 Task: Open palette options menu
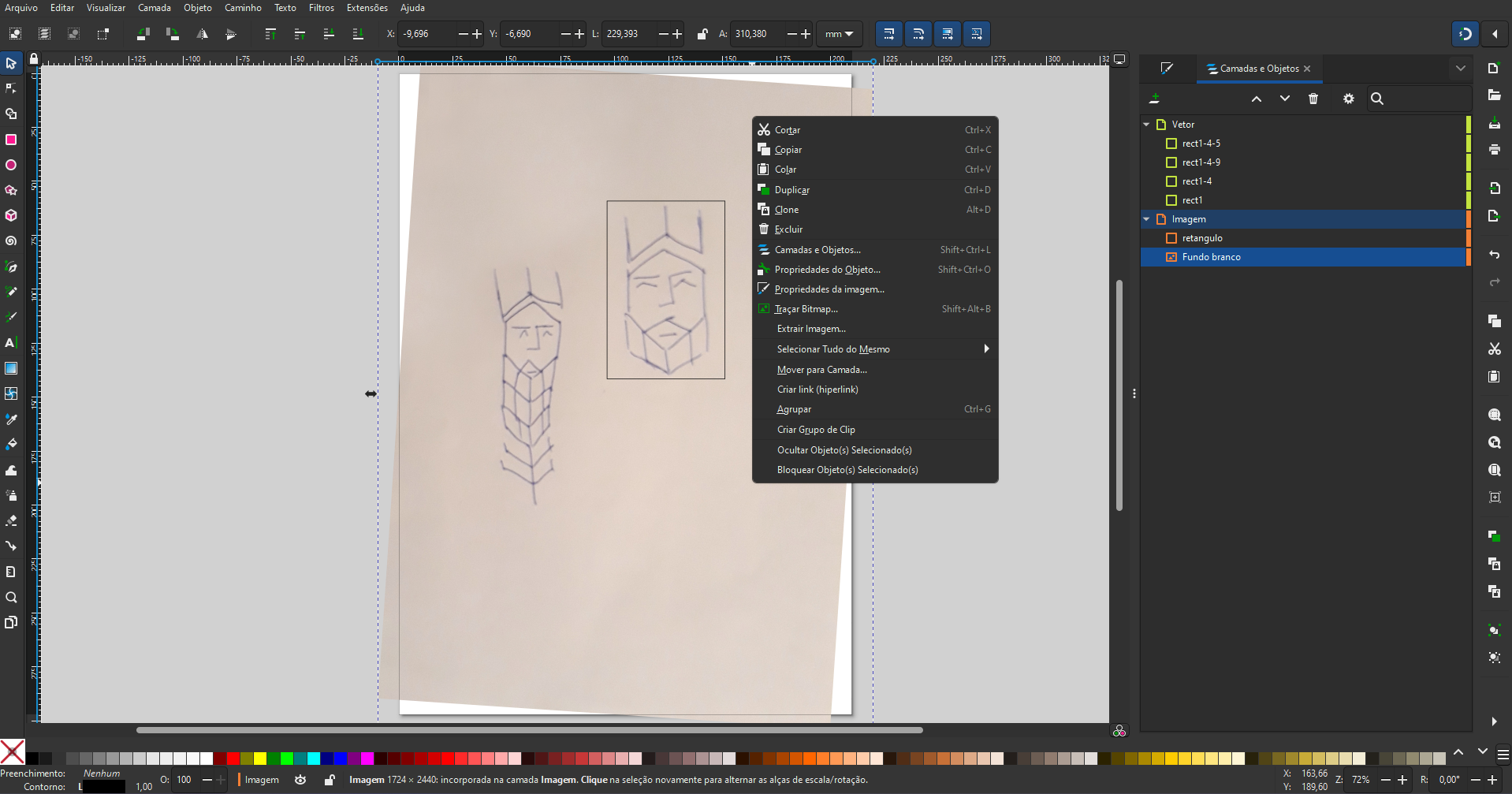[x=1503, y=755]
